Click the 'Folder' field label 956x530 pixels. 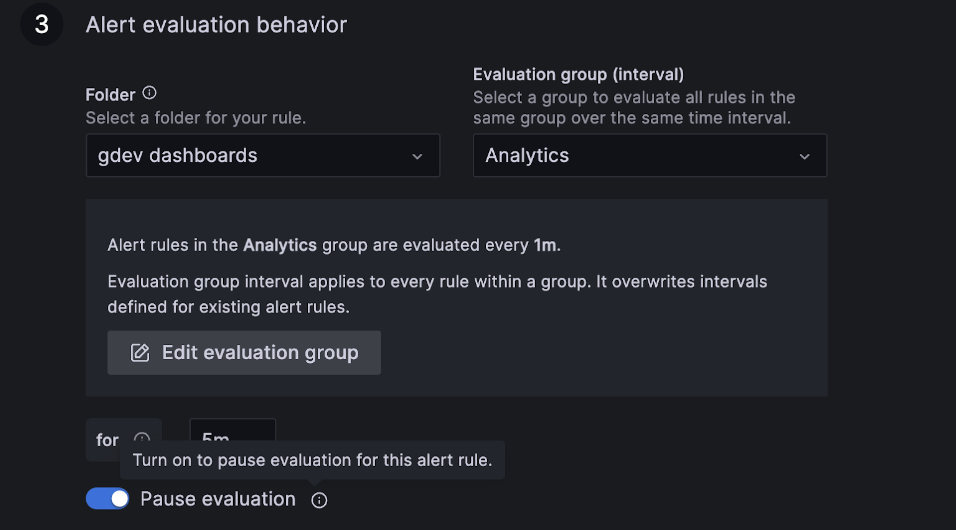tap(110, 94)
